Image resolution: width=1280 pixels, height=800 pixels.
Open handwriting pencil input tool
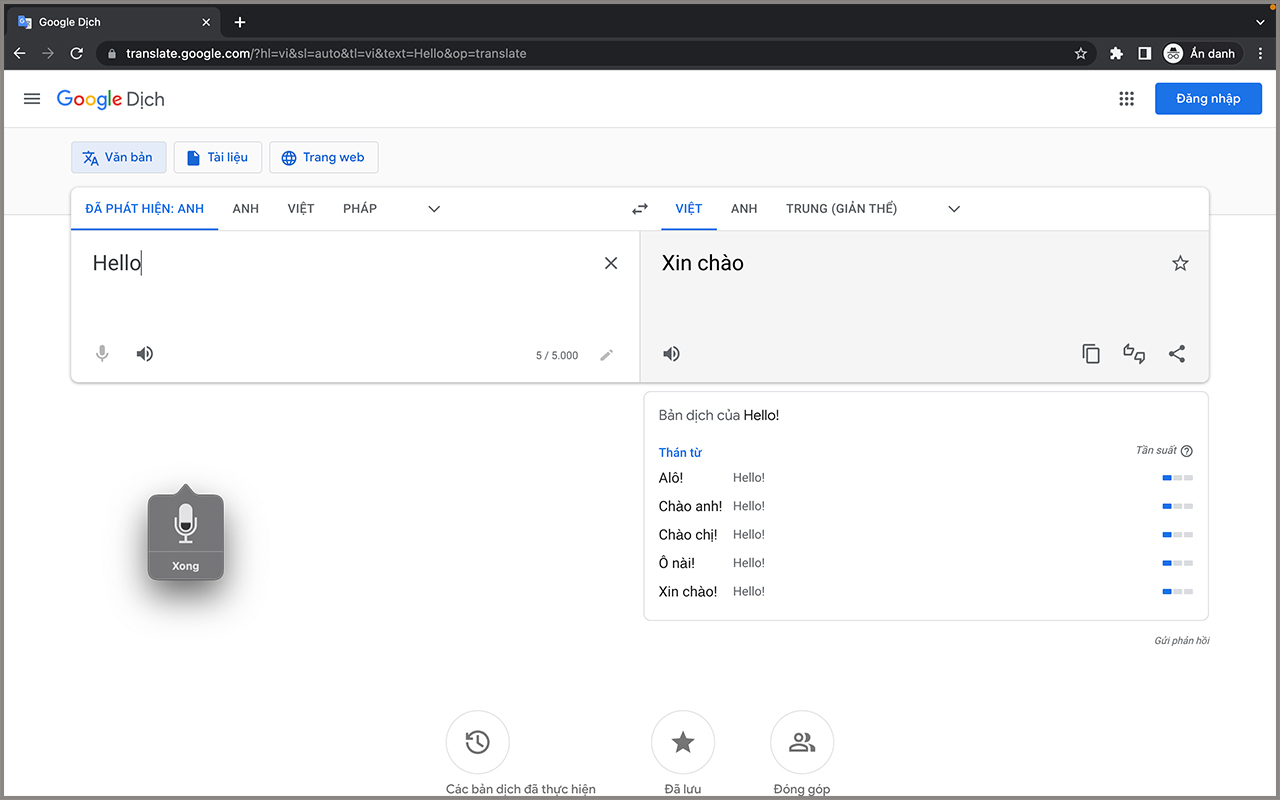(607, 355)
